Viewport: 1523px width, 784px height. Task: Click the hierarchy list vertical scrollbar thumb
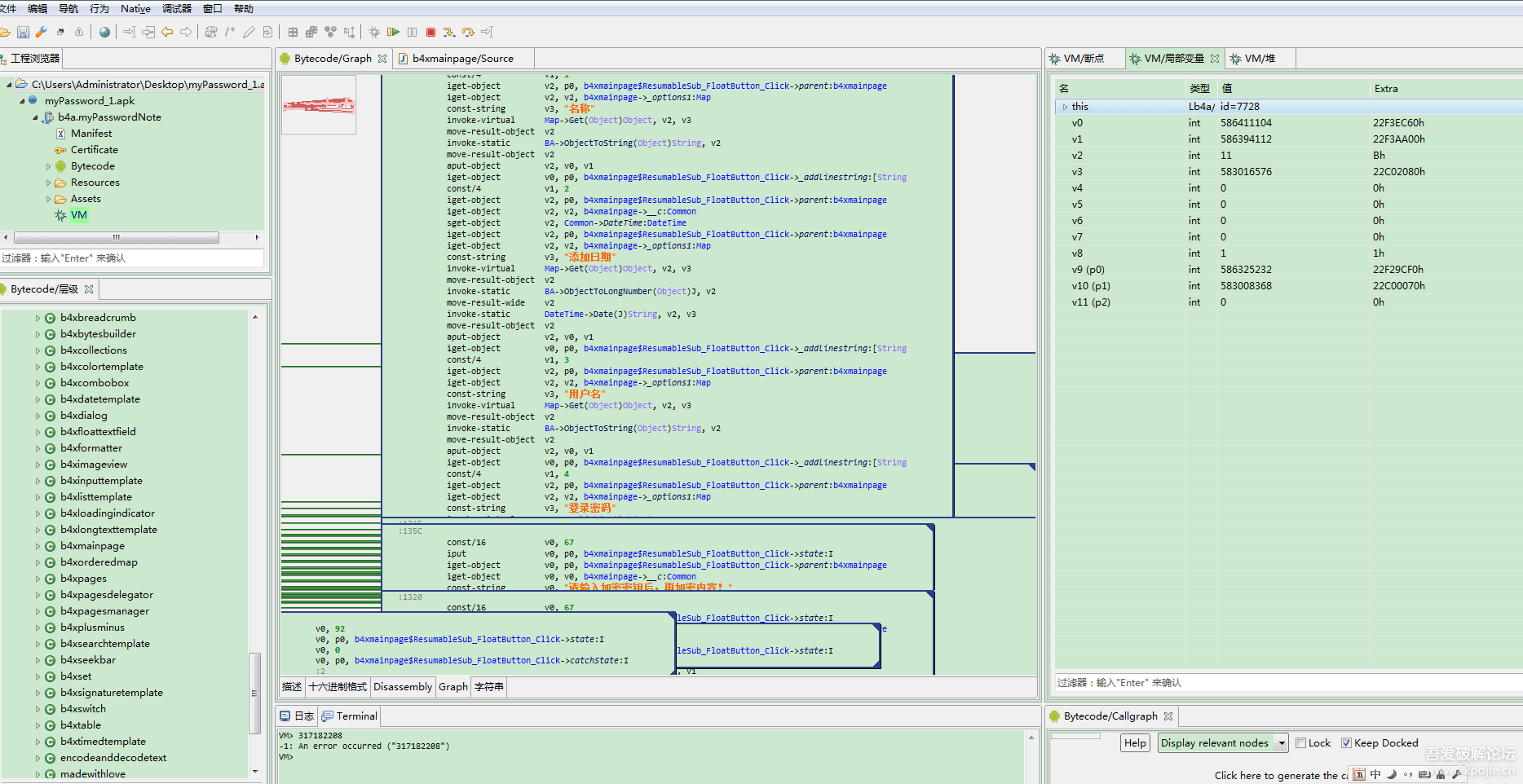click(254, 693)
